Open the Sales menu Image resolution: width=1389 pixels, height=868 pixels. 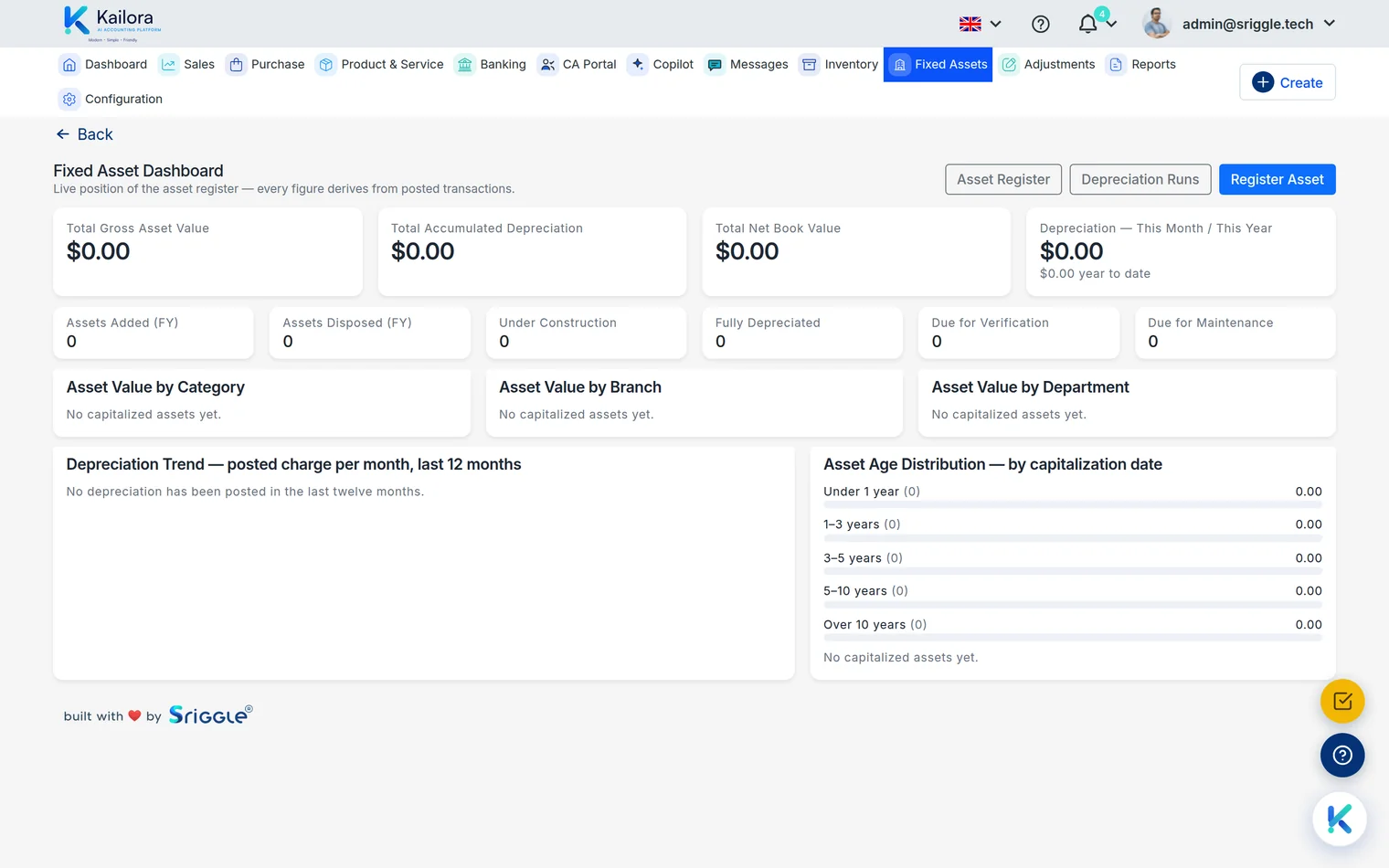tap(187, 65)
